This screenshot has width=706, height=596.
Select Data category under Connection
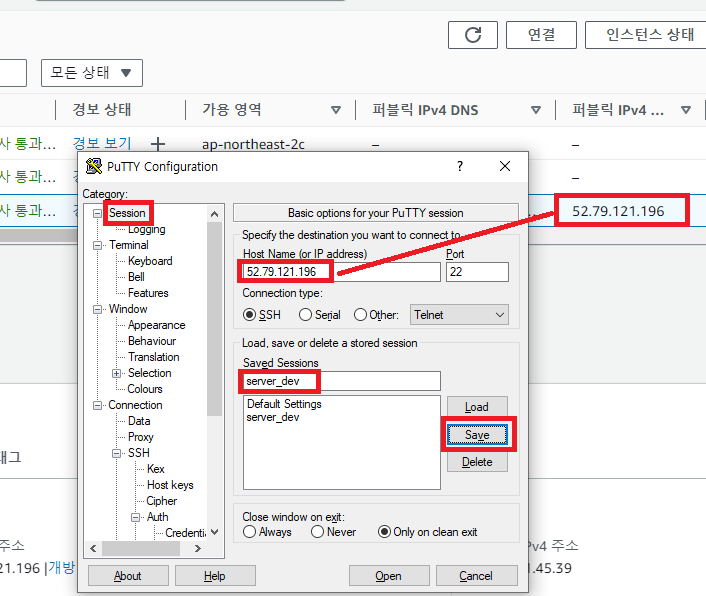click(x=139, y=421)
